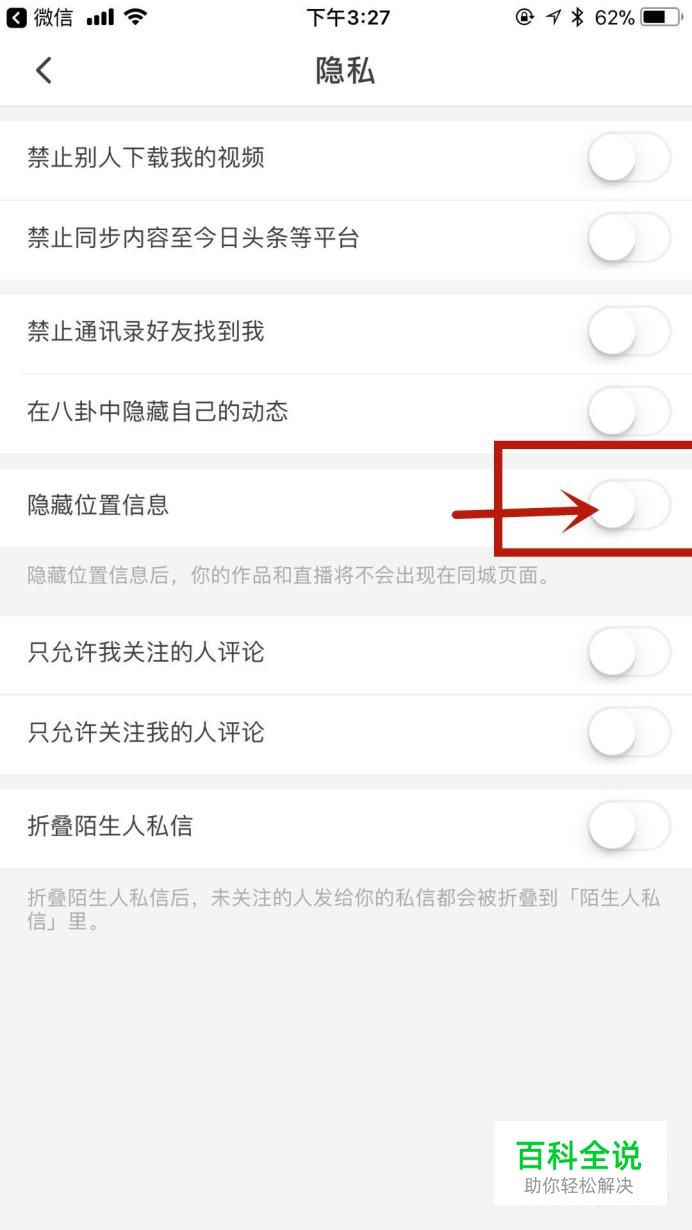Toggle 在八卦中隐藏自己的动态
This screenshot has height=1230, width=692.
tap(629, 411)
